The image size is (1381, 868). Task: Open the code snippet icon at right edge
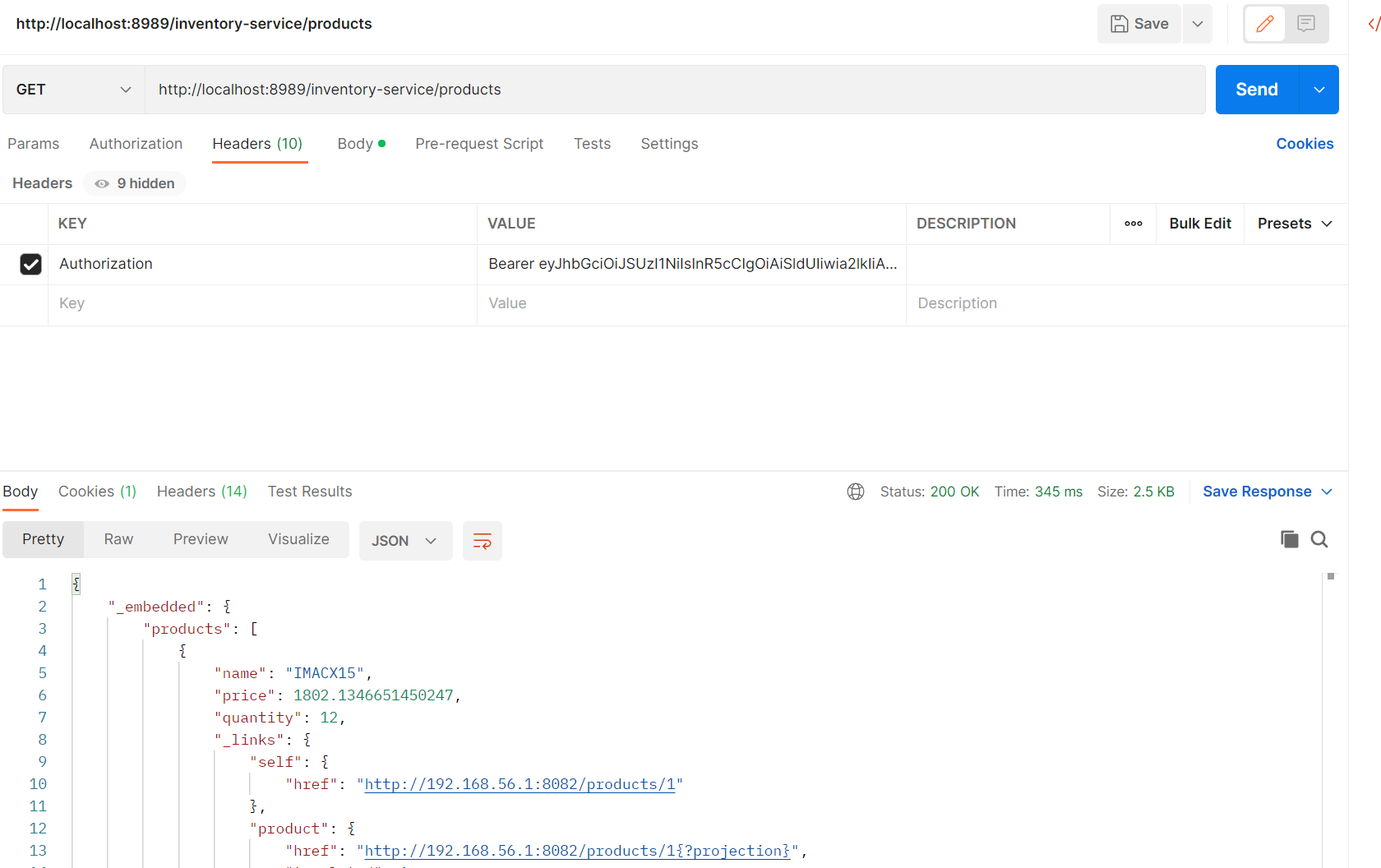click(x=1373, y=24)
